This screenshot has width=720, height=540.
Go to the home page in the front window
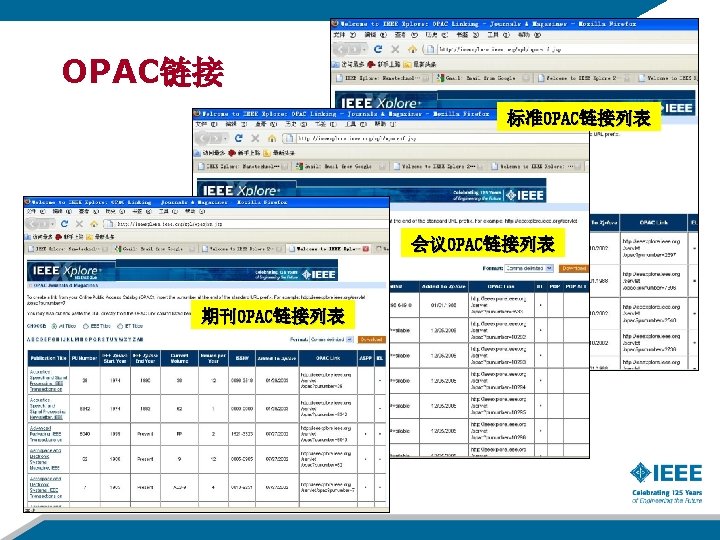tap(94, 224)
